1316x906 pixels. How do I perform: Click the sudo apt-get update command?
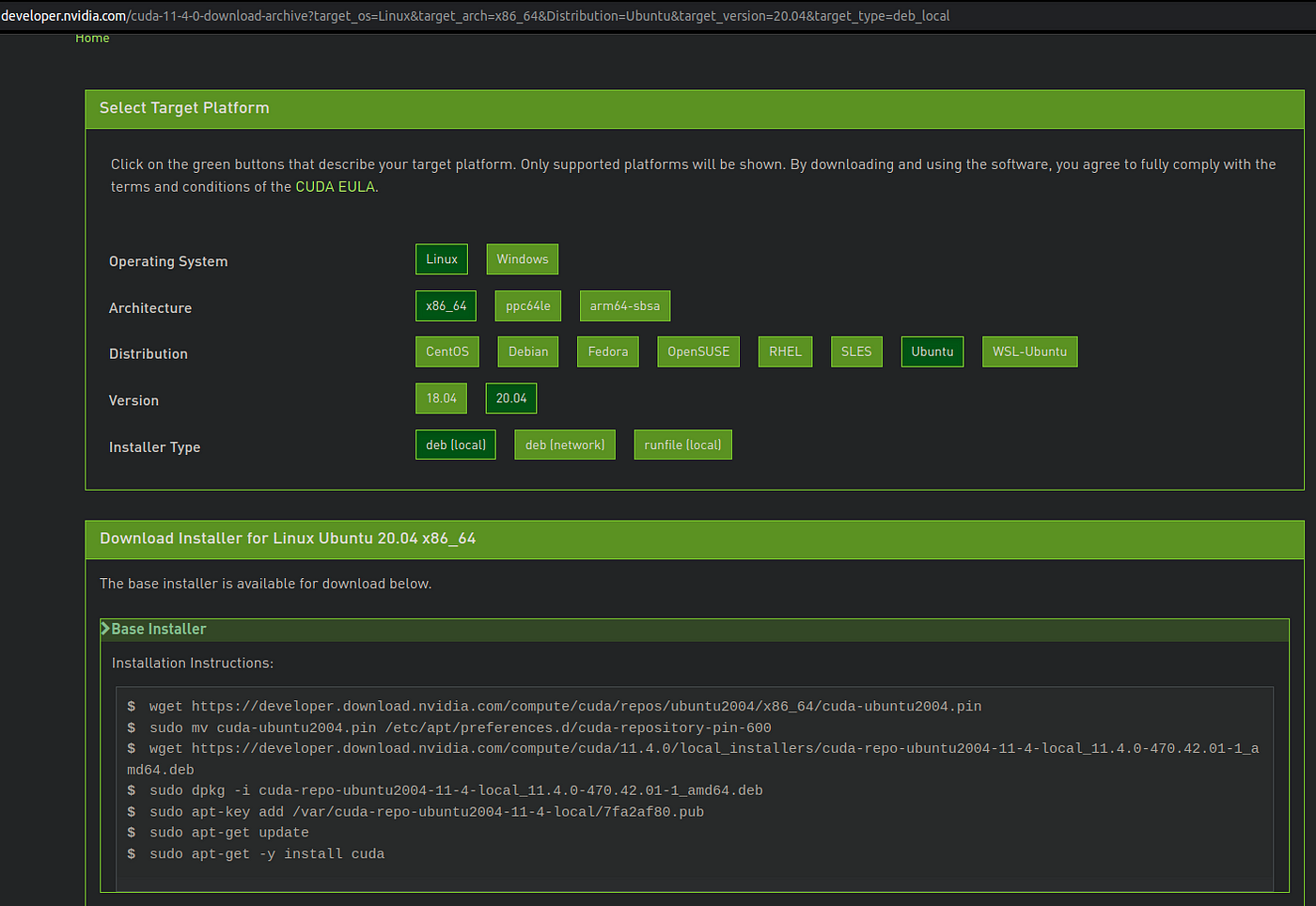point(218,833)
